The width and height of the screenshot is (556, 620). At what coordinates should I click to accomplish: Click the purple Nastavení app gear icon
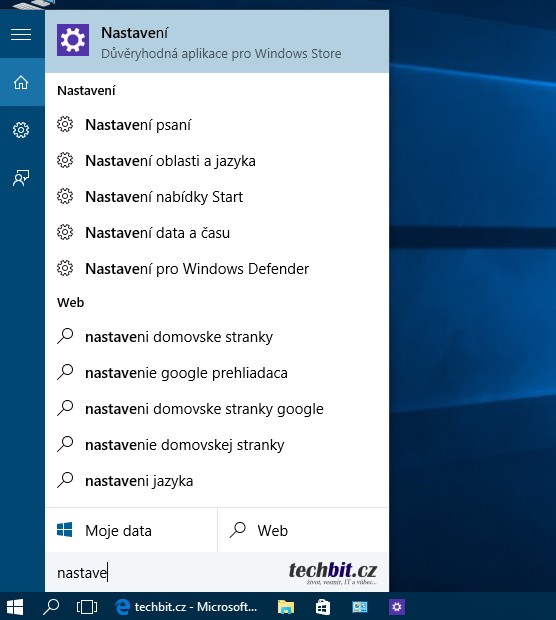(x=73, y=40)
